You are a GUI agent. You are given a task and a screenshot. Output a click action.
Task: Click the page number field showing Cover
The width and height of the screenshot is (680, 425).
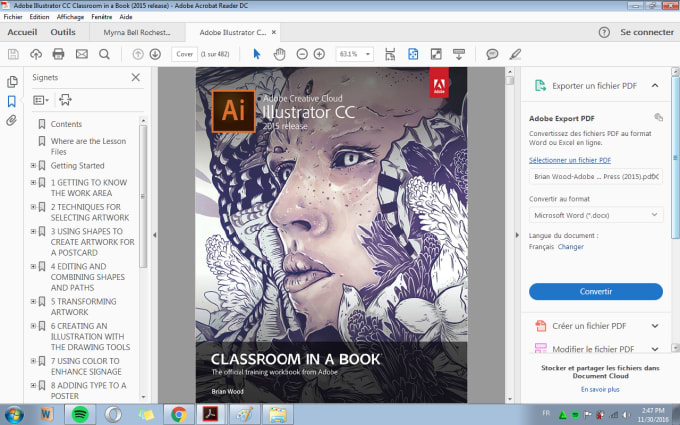pyautogui.click(x=184, y=54)
